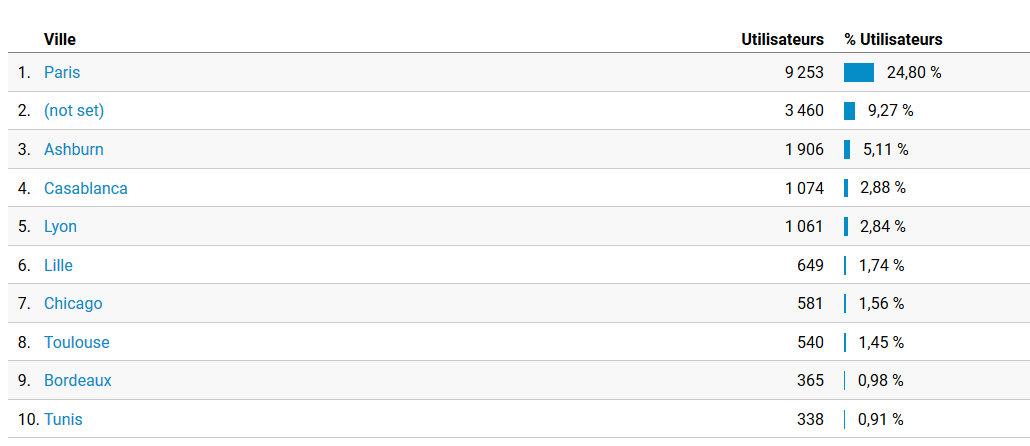Click the (not set) 9,27 % bar
The width and height of the screenshot is (1030, 446).
849,111
